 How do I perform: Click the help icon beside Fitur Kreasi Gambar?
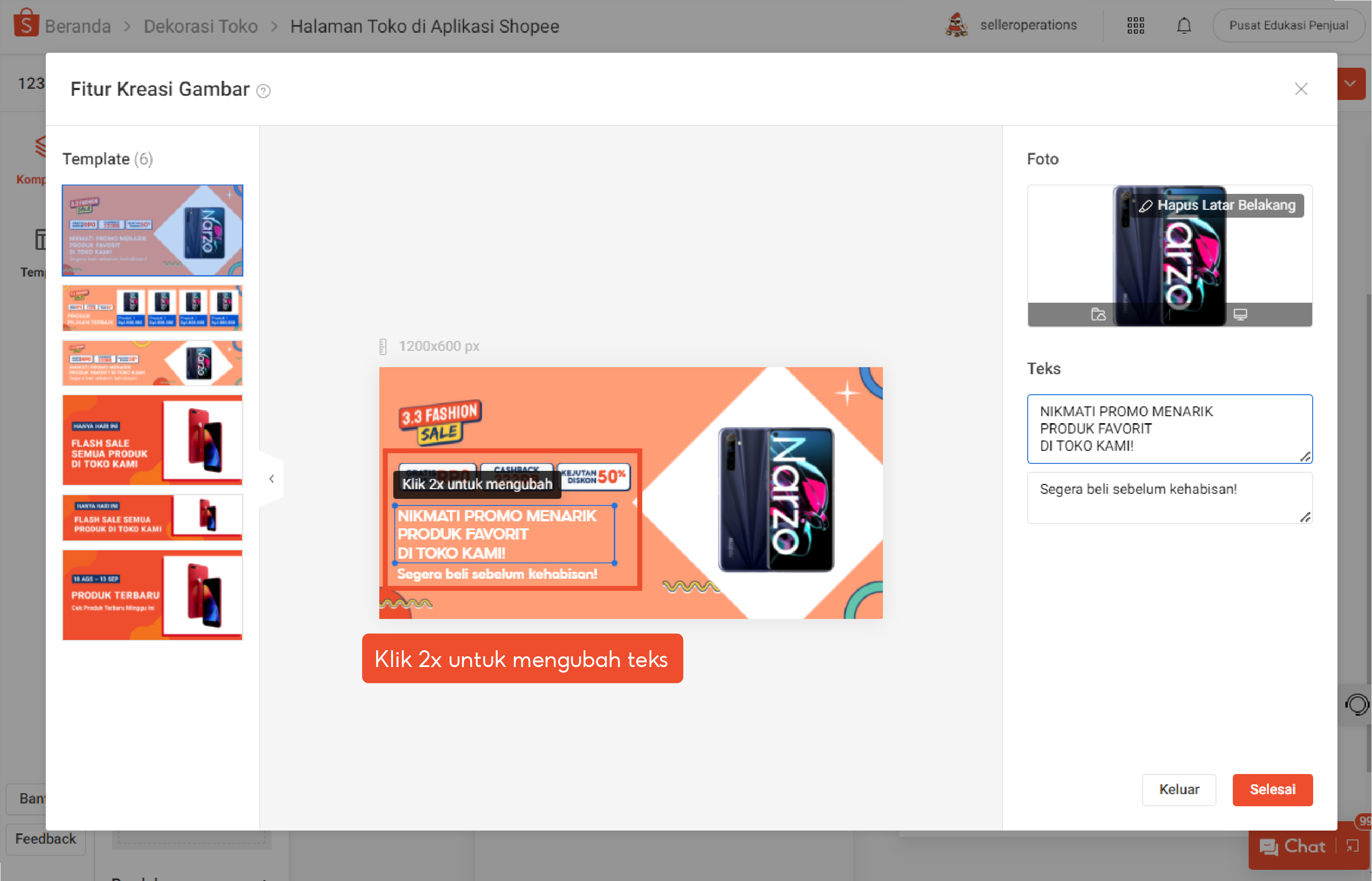tap(263, 91)
